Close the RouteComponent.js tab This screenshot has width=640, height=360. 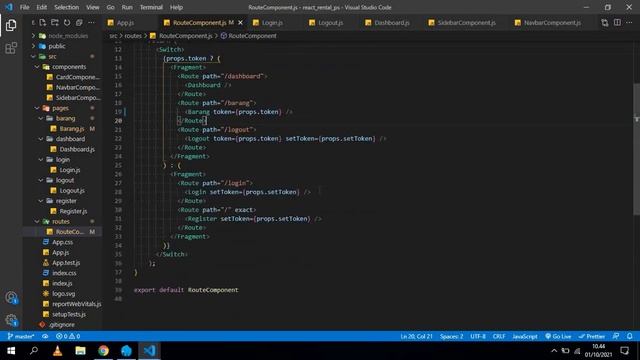pyautogui.click(x=240, y=23)
